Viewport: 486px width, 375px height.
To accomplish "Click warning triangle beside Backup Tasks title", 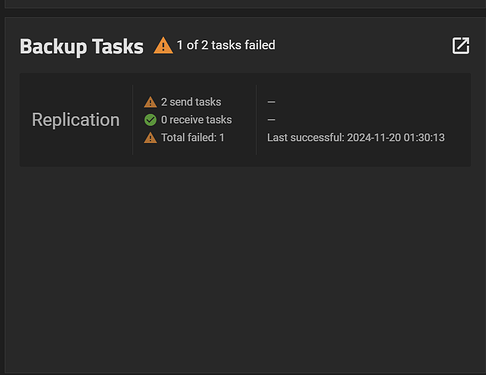I will click(x=163, y=45).
